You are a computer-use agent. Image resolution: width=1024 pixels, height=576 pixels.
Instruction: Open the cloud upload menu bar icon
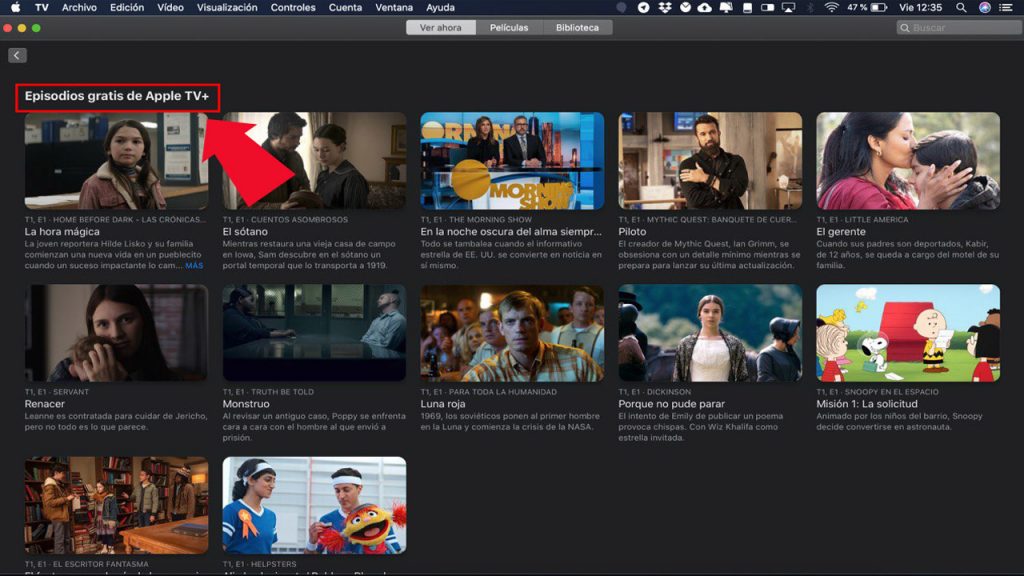click(x=705, y=8)
